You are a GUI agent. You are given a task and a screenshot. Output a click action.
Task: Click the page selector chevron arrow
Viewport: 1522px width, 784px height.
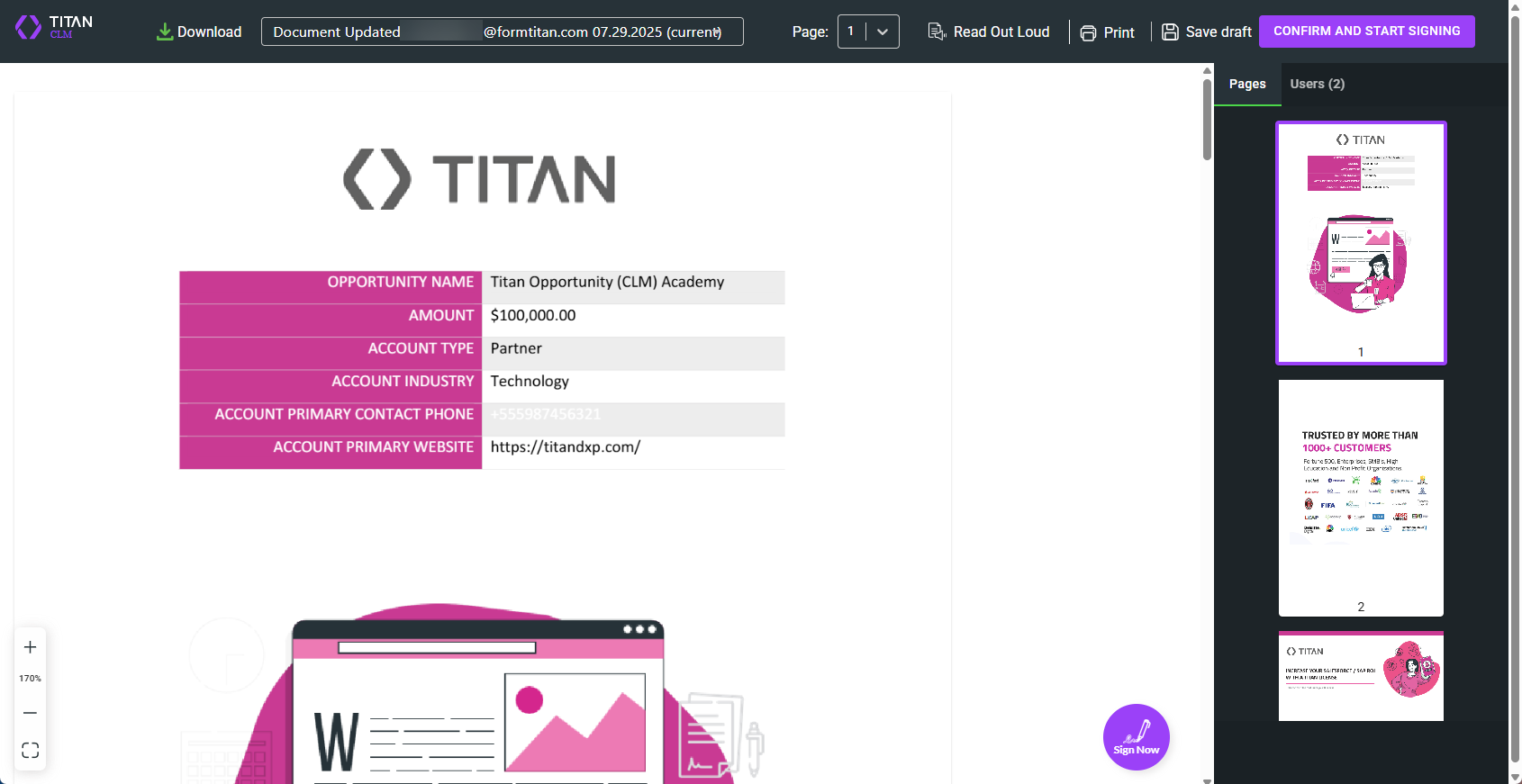(883, 32)
